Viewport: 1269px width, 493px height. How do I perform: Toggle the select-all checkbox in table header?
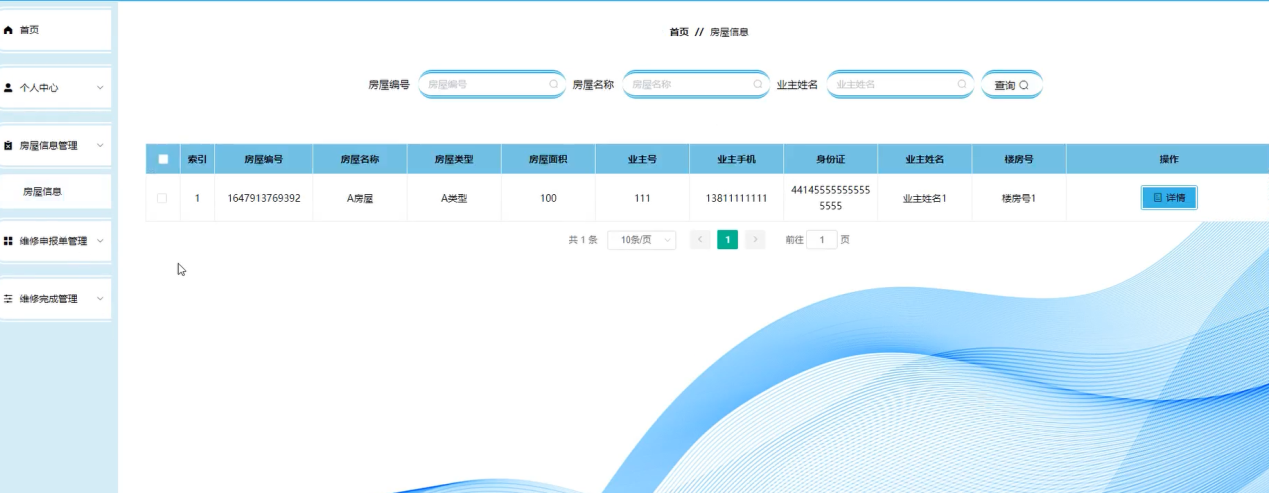163,159
